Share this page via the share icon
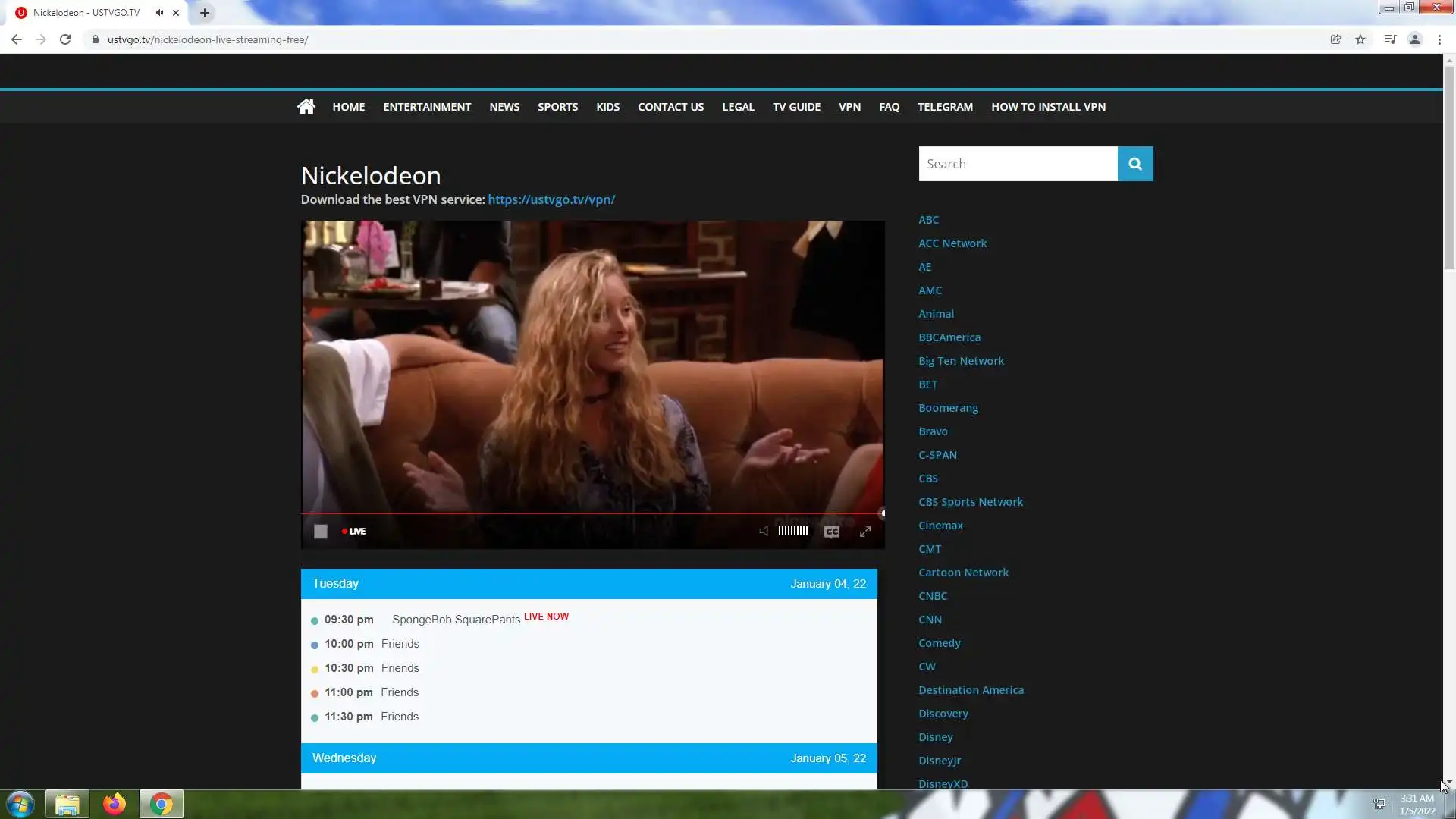Screen dimensions: 1456x819 click(x=1335, y=39)
